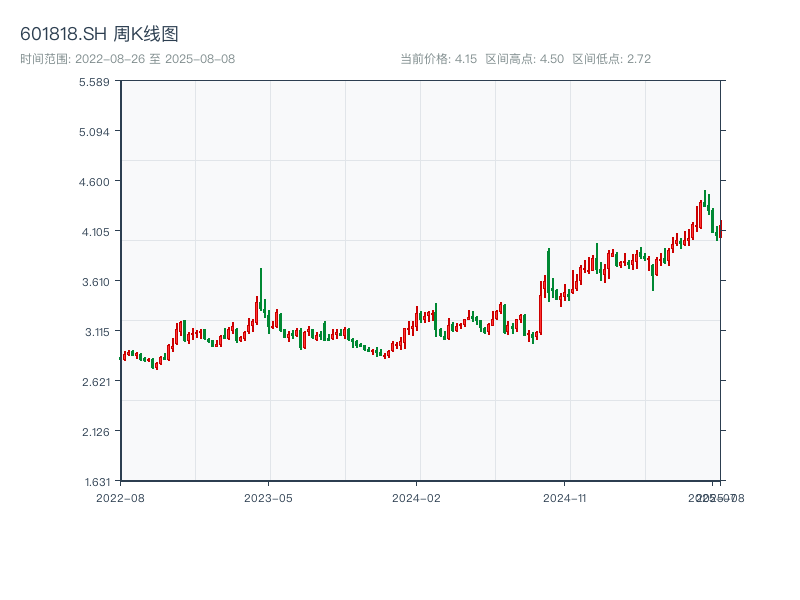Click the time range text 2022-08-26 to 2025-08-08
Image resolution: width=800 pixels, height=600 pixels.
click(x=127, y=59)
